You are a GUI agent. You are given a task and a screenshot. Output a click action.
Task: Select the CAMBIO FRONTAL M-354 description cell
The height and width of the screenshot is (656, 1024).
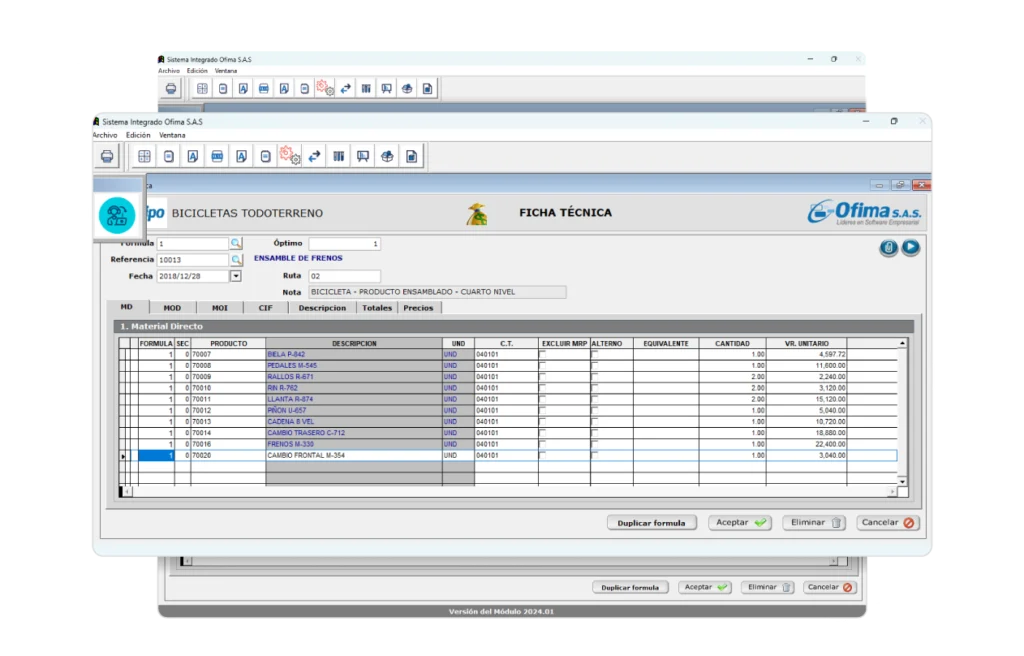(x=353, y=455)
